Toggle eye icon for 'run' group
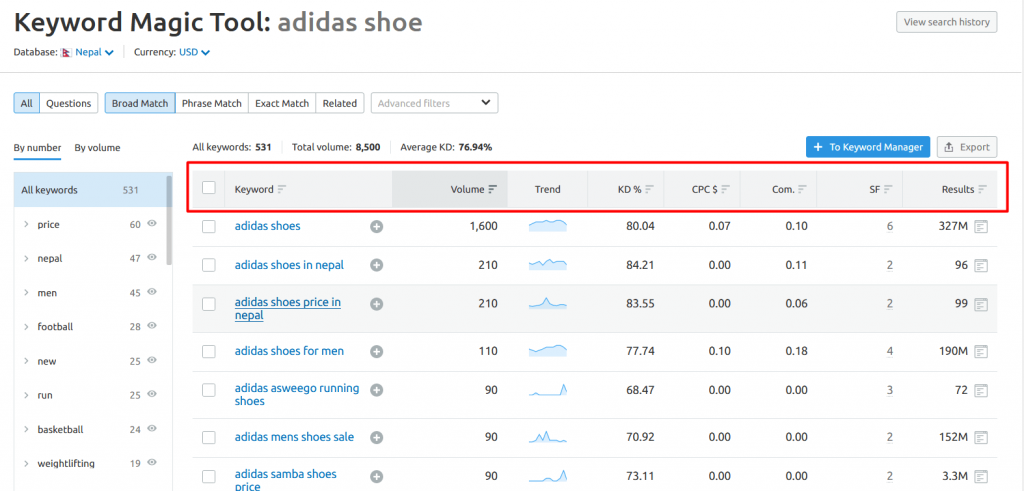This screenshot has height=491, width=1024. (x=152, y=394)
